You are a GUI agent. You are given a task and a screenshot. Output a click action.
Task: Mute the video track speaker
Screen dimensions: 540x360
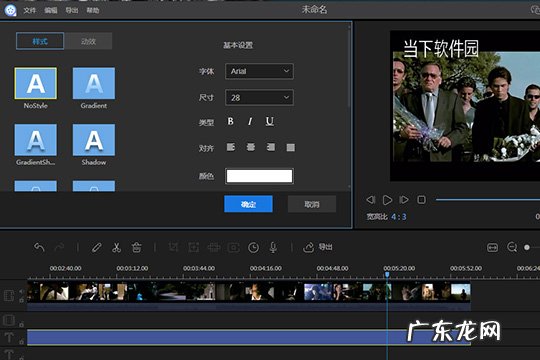tap(22, 291)
